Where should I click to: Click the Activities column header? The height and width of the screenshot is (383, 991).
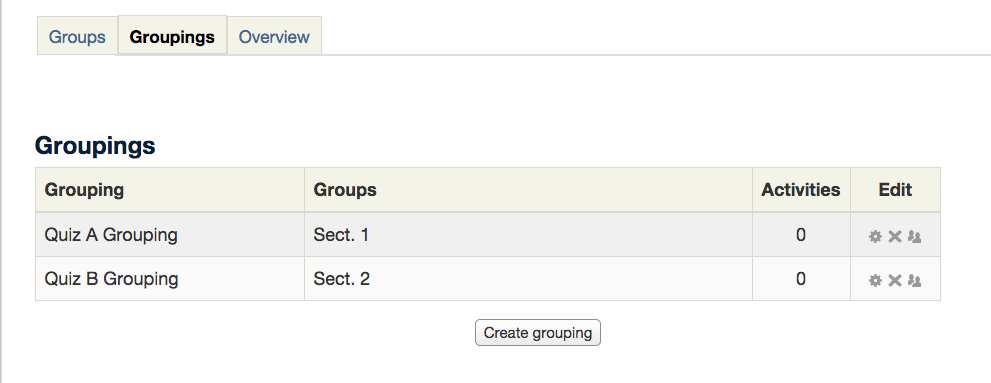coord(801,190)
